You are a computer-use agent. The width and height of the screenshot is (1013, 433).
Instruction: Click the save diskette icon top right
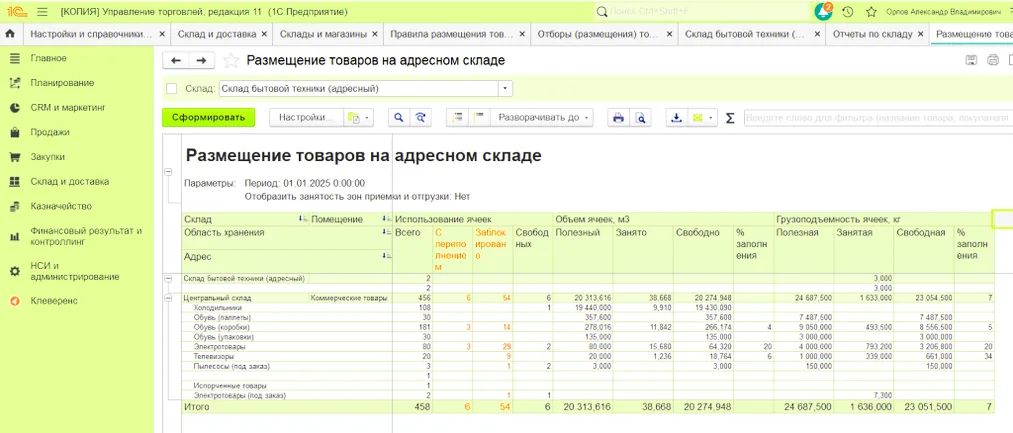pos(970,60)
